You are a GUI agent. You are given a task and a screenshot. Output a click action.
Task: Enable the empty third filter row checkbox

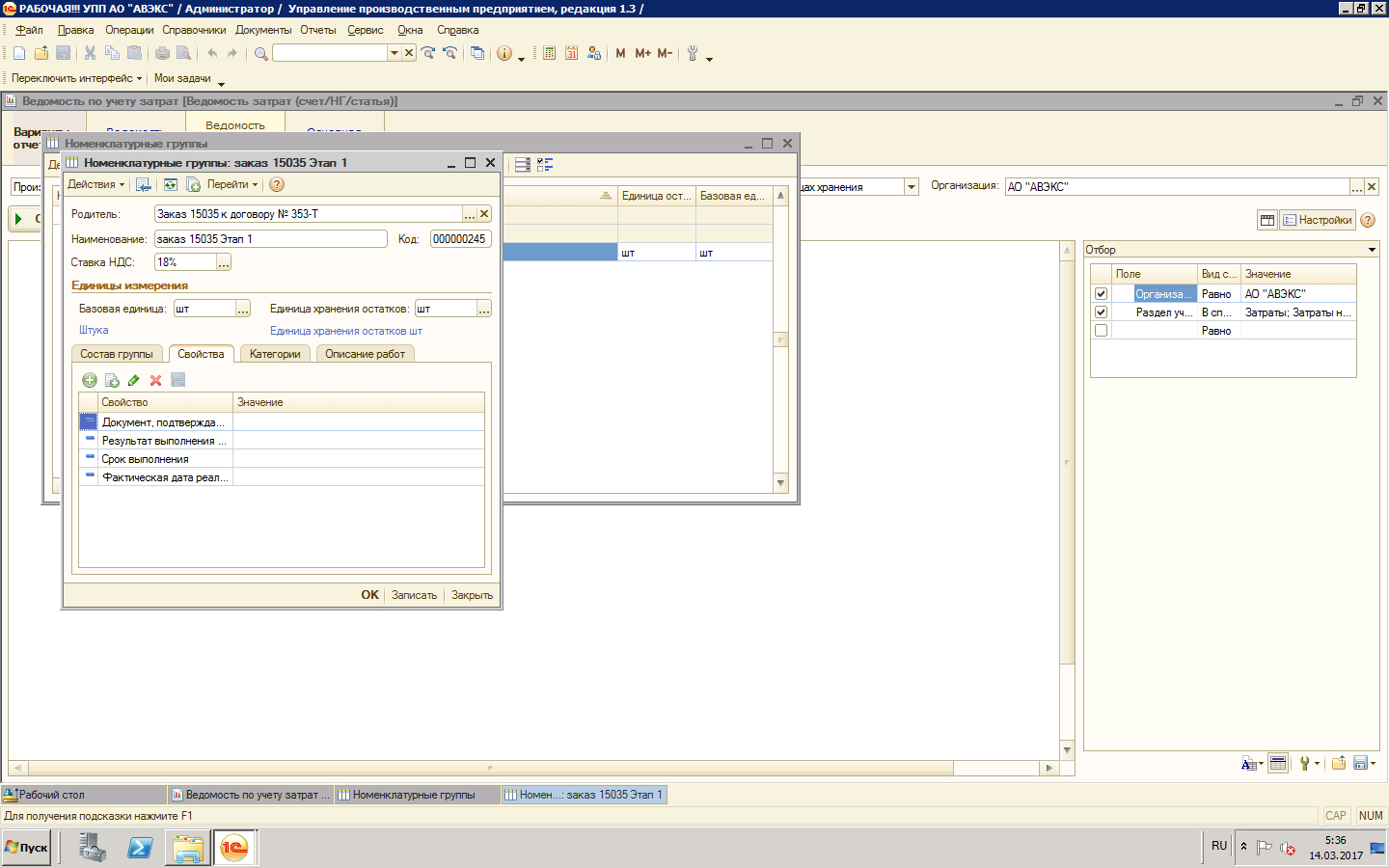(1101, 331)
